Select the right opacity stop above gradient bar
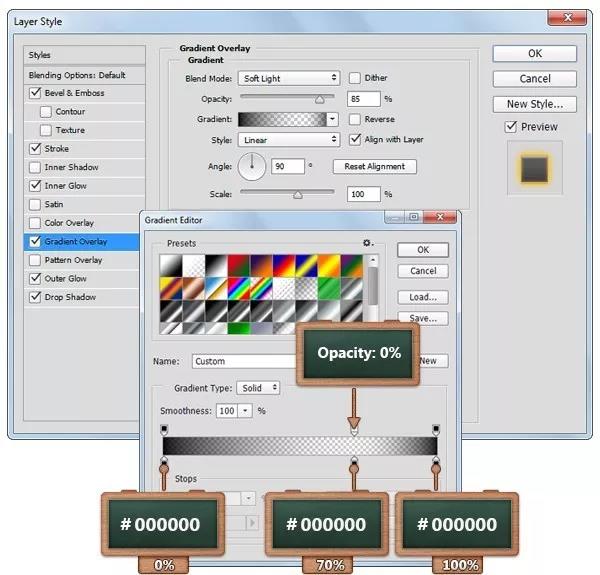The height and width of the screenshot is (575, 600). (x=435, y=430)
